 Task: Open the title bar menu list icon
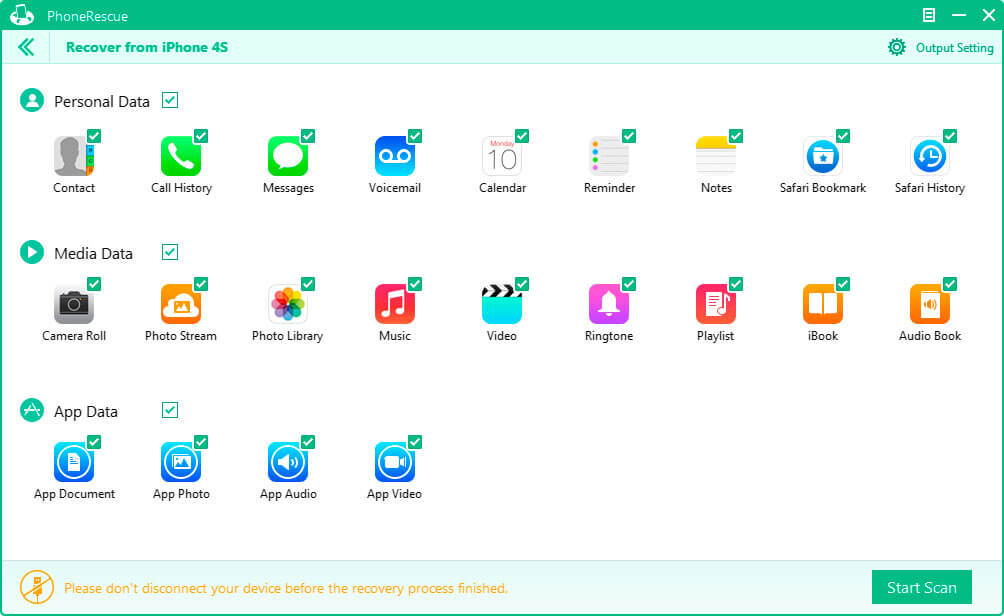(928, 15)
